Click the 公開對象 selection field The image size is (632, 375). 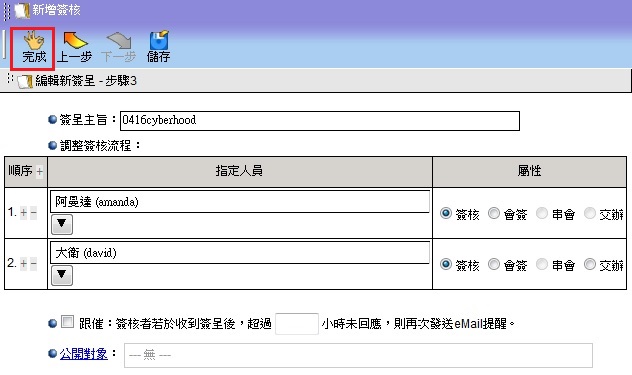[x=358, y=355]
